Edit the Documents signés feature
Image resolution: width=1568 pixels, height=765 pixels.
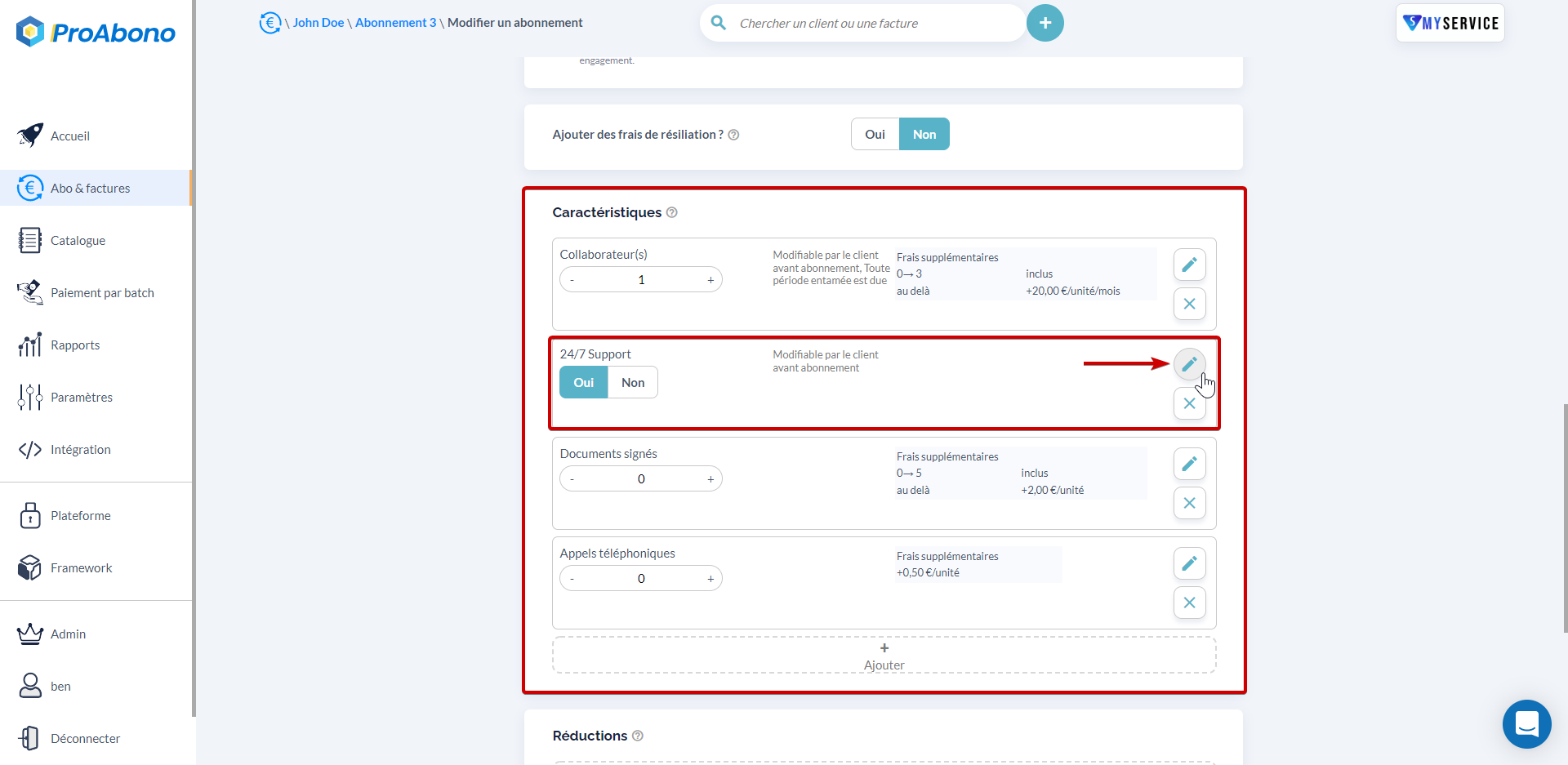(1189, 464)
